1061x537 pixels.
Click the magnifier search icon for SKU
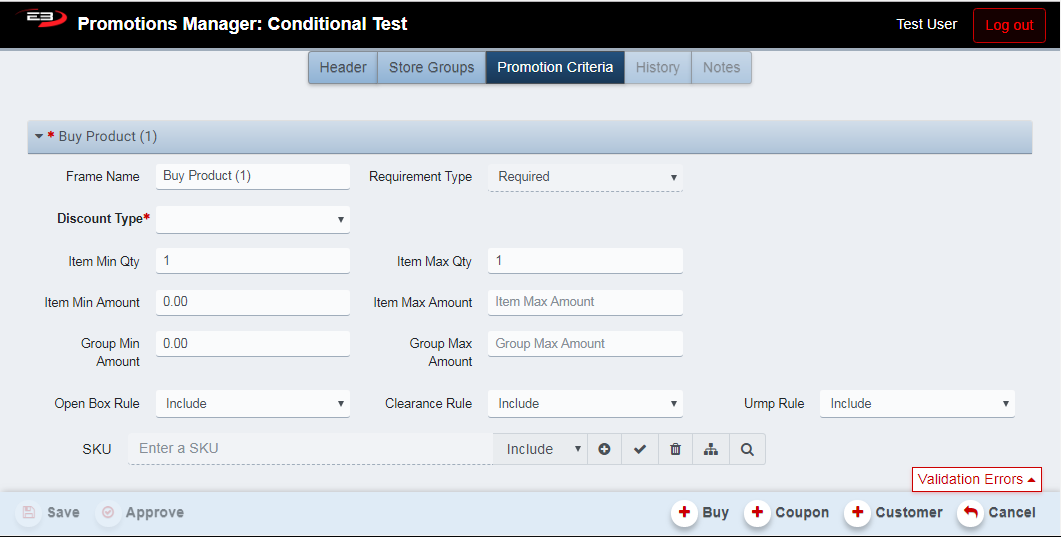pyautogui.click(x=747, y=449)
